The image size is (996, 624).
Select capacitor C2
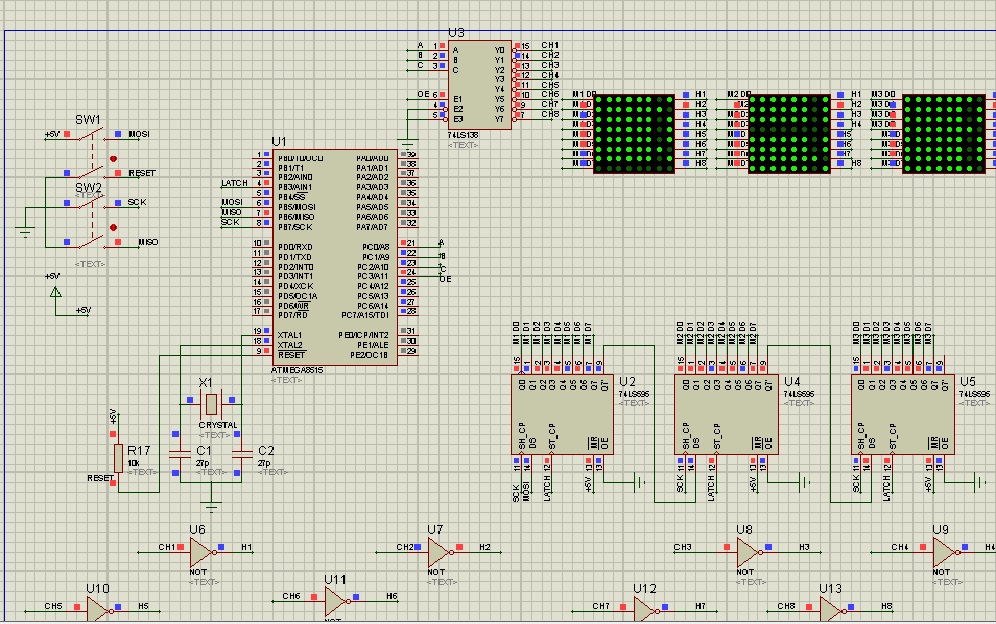point(241,455)
